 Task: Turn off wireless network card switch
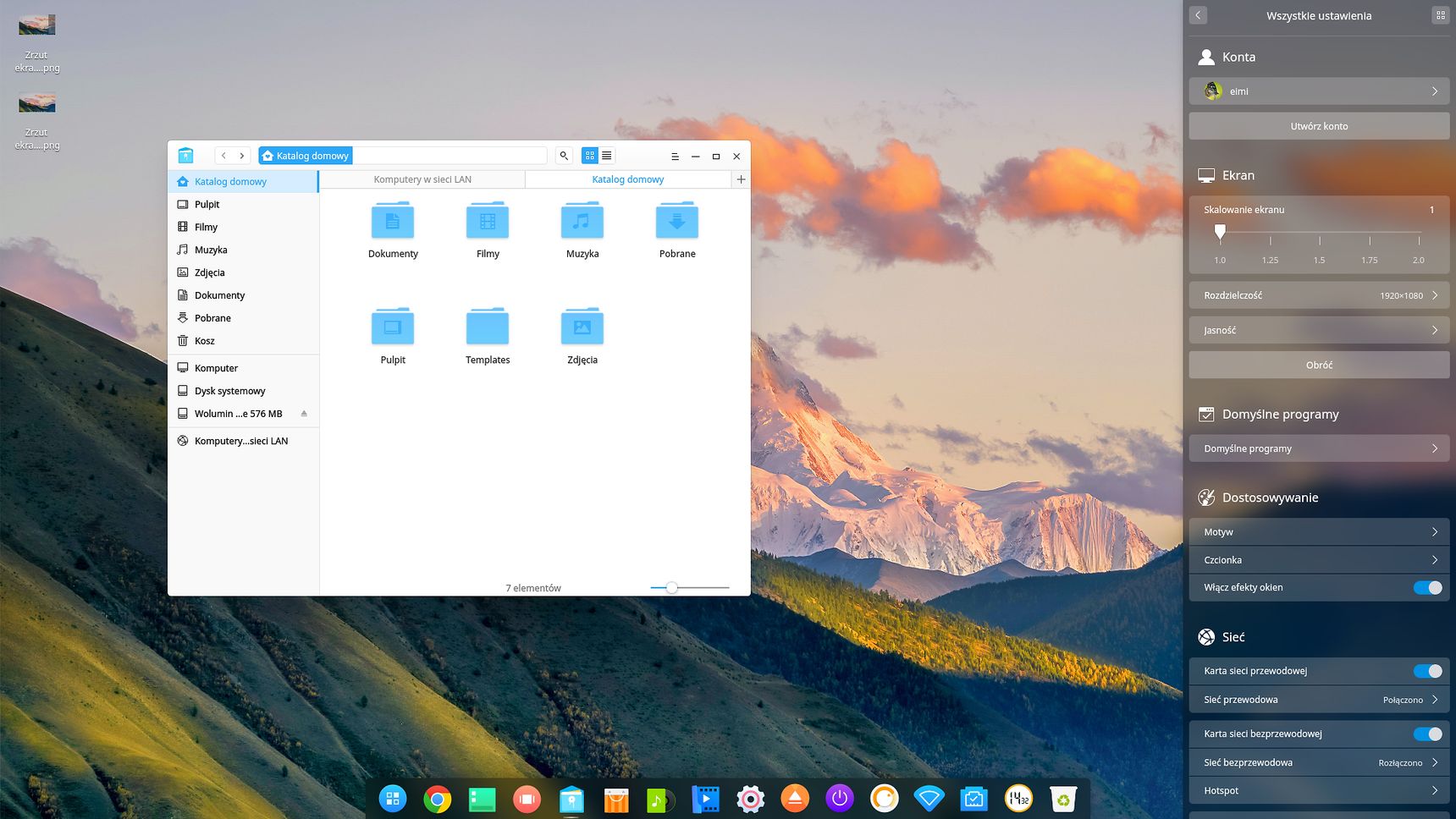[x=1428, y=734]
